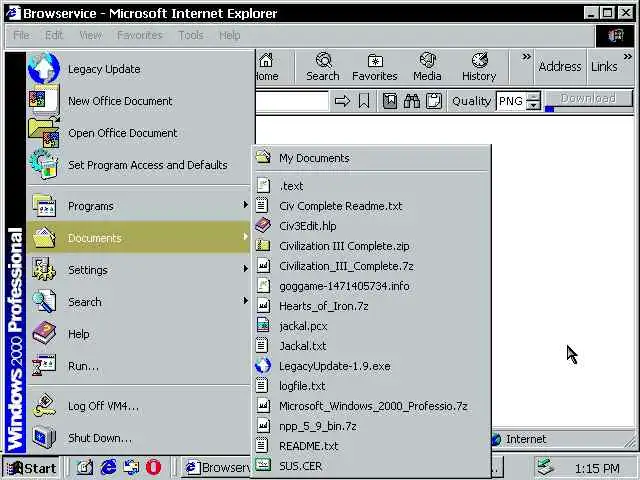Increase Quality with the up spinner arrow

[533, 97]
